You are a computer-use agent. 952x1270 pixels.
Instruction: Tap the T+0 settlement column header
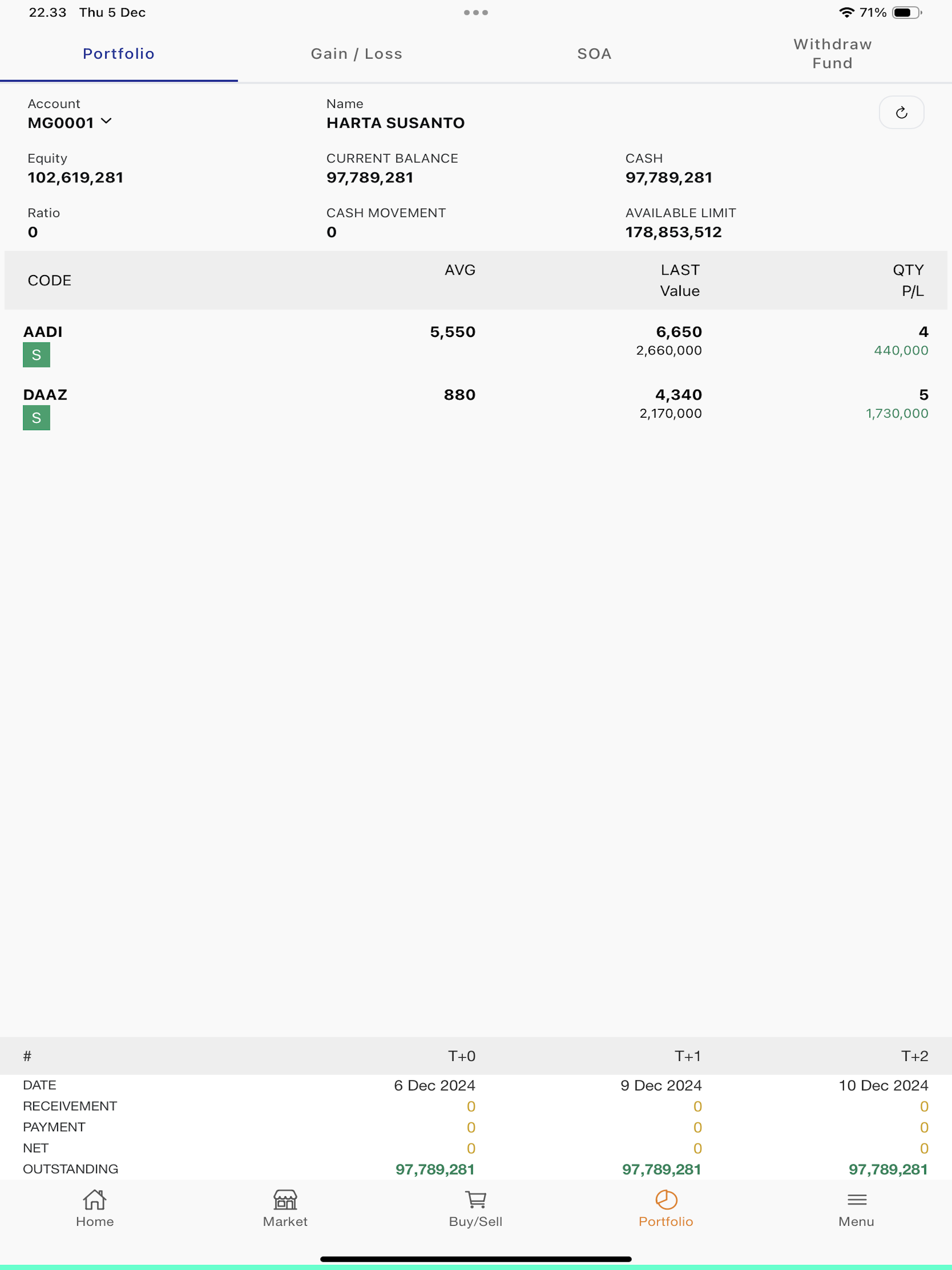point(461,1056)
